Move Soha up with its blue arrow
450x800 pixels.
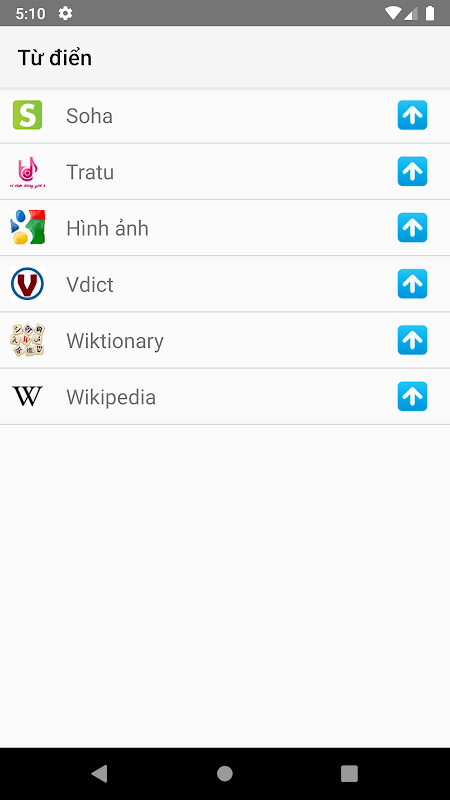coord(412,115)
